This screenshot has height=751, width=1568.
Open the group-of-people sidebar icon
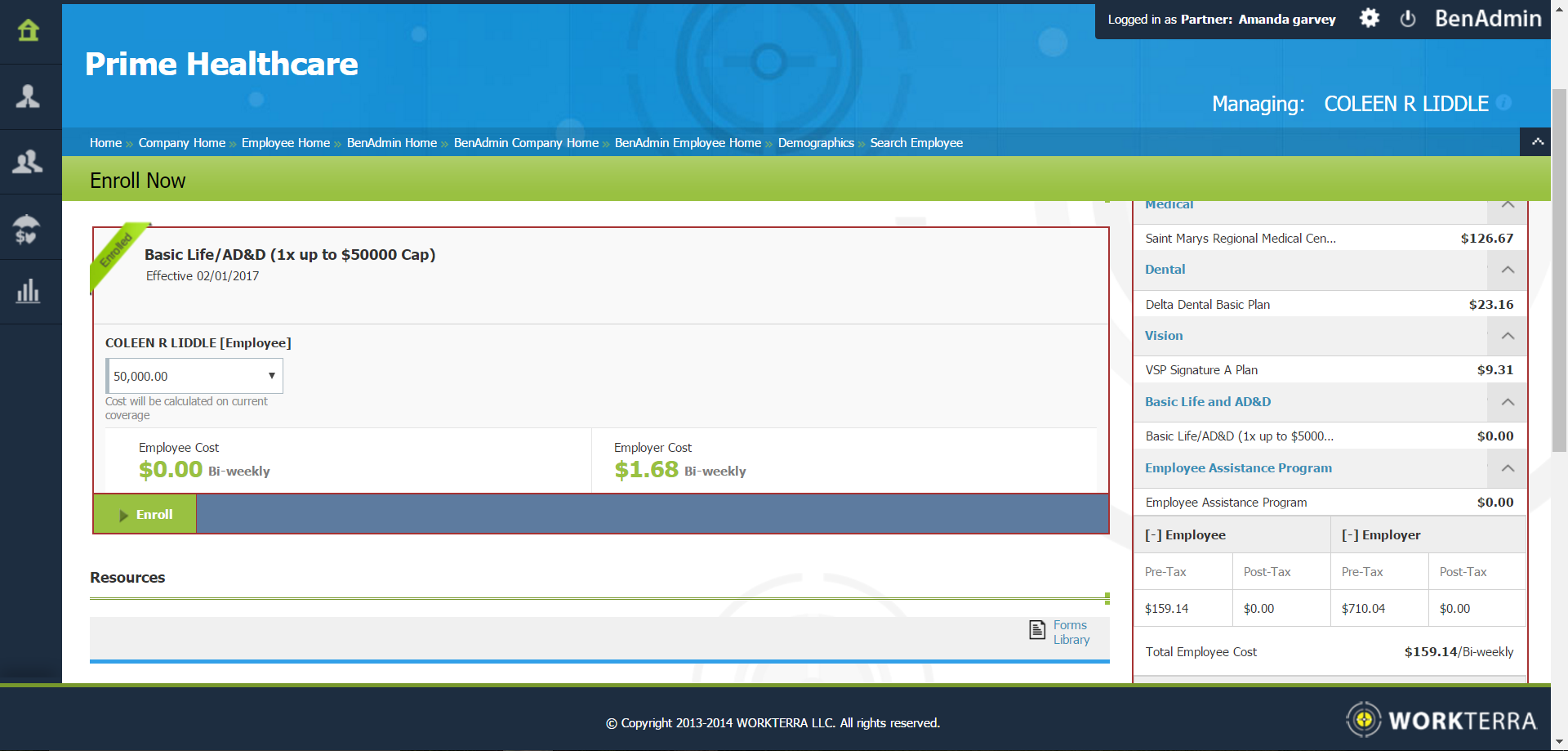[x=28, y=162]
